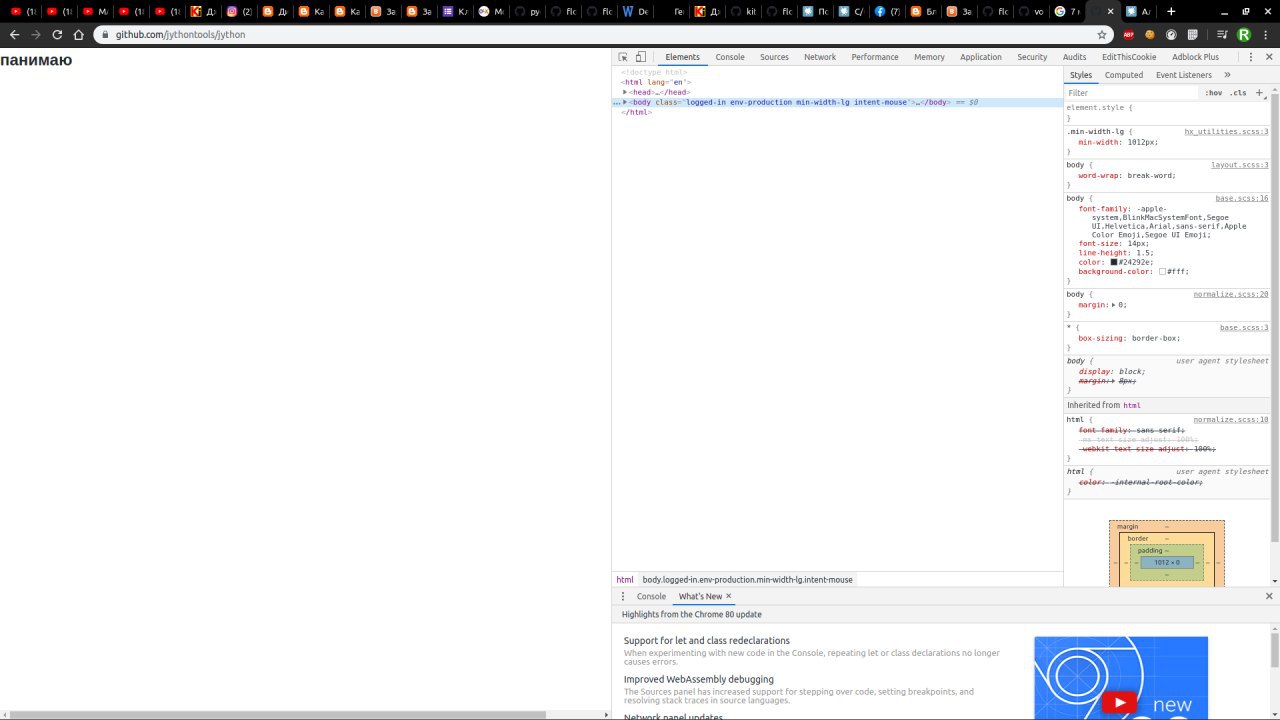1280x720 pixels.
Task: Bookmark this page with the star icon
Action: (x=1102, y=34)
